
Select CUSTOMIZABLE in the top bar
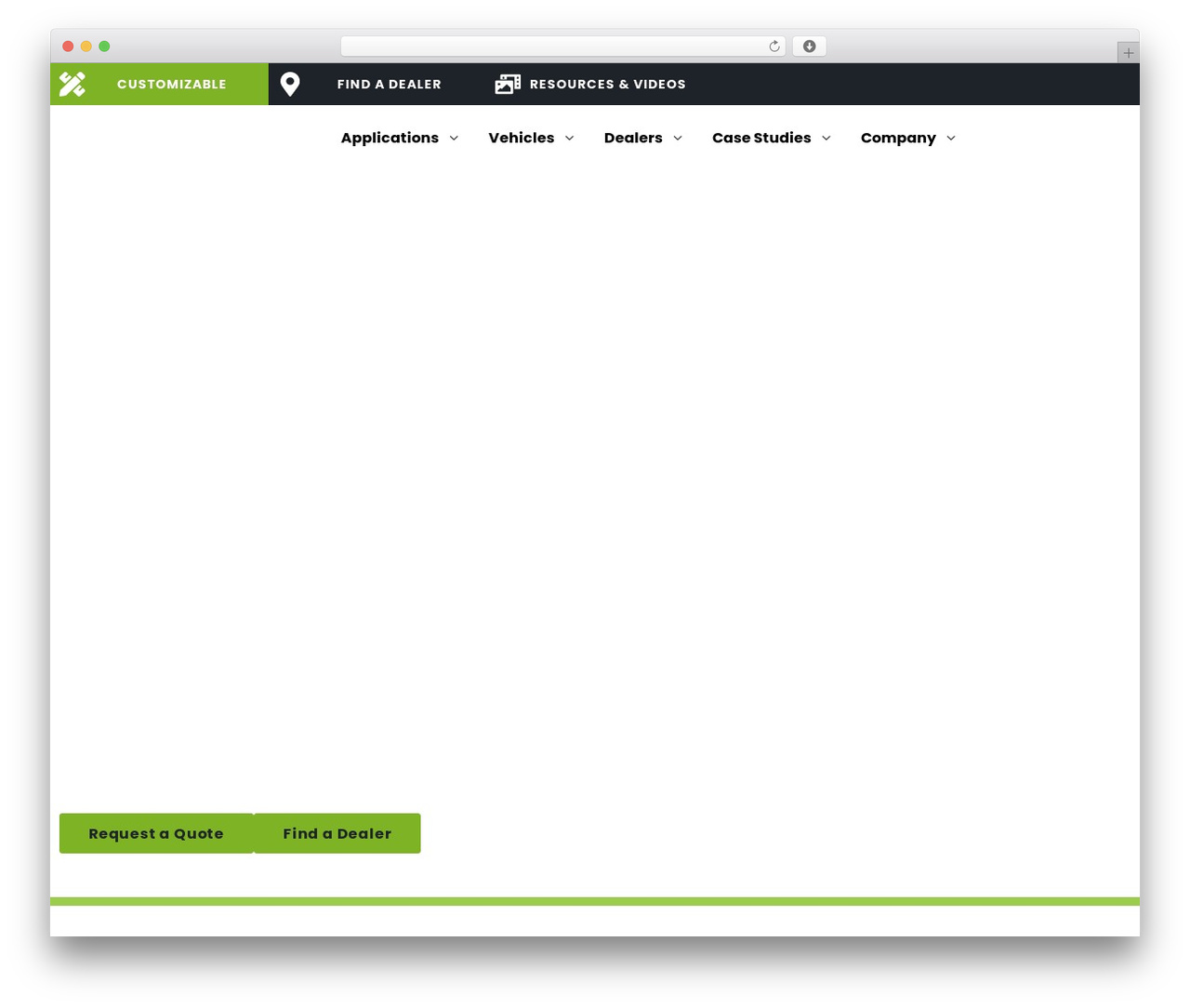pyautogui.click(x=172, y=84)
